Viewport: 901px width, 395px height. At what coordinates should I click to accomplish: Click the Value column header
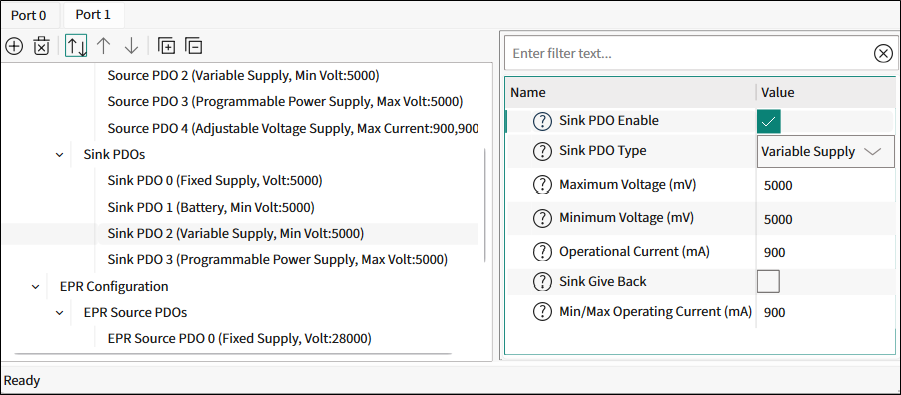pyautogui.click(x=778, y=93)
